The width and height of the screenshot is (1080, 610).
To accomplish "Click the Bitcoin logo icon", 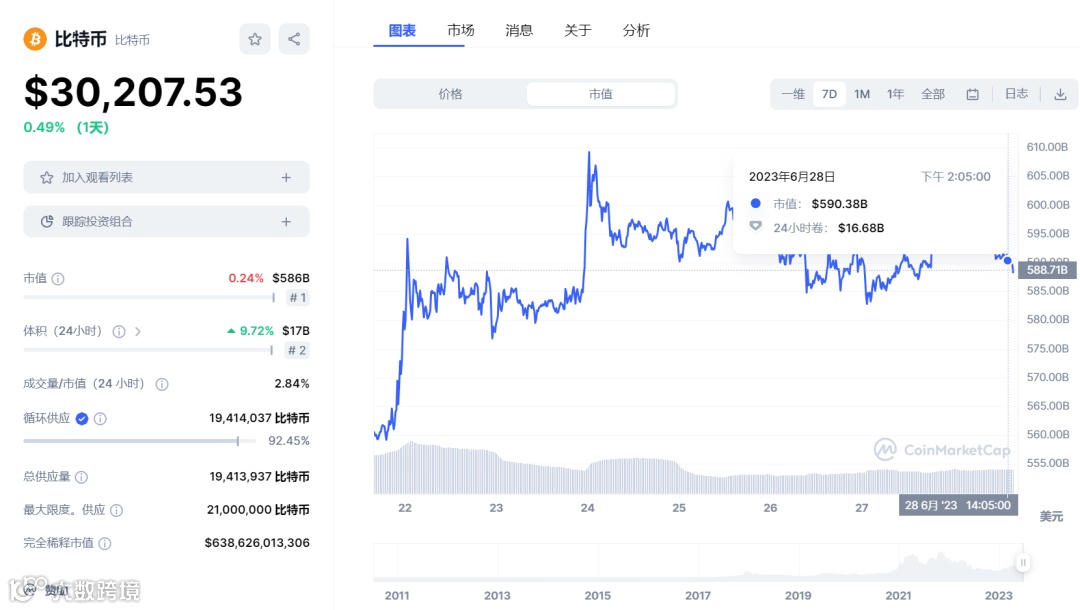I will (36, 39).
